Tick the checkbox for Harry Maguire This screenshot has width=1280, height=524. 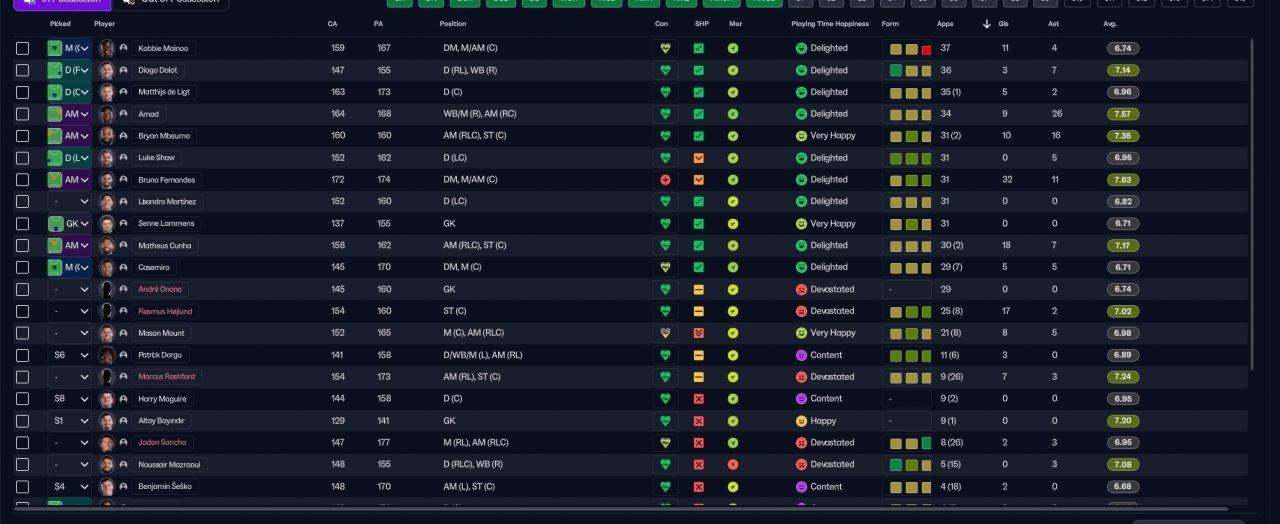23,399
